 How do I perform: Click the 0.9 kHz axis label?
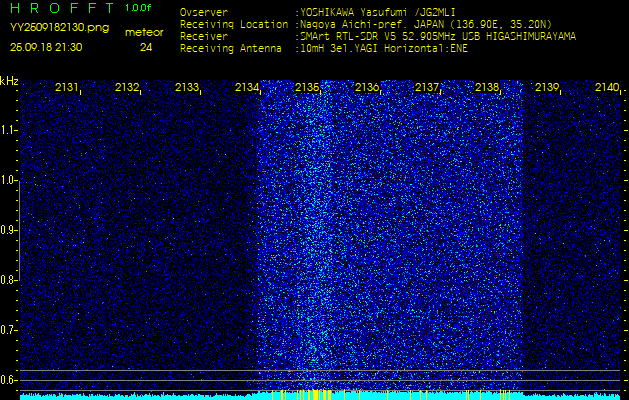coord(7,230)
